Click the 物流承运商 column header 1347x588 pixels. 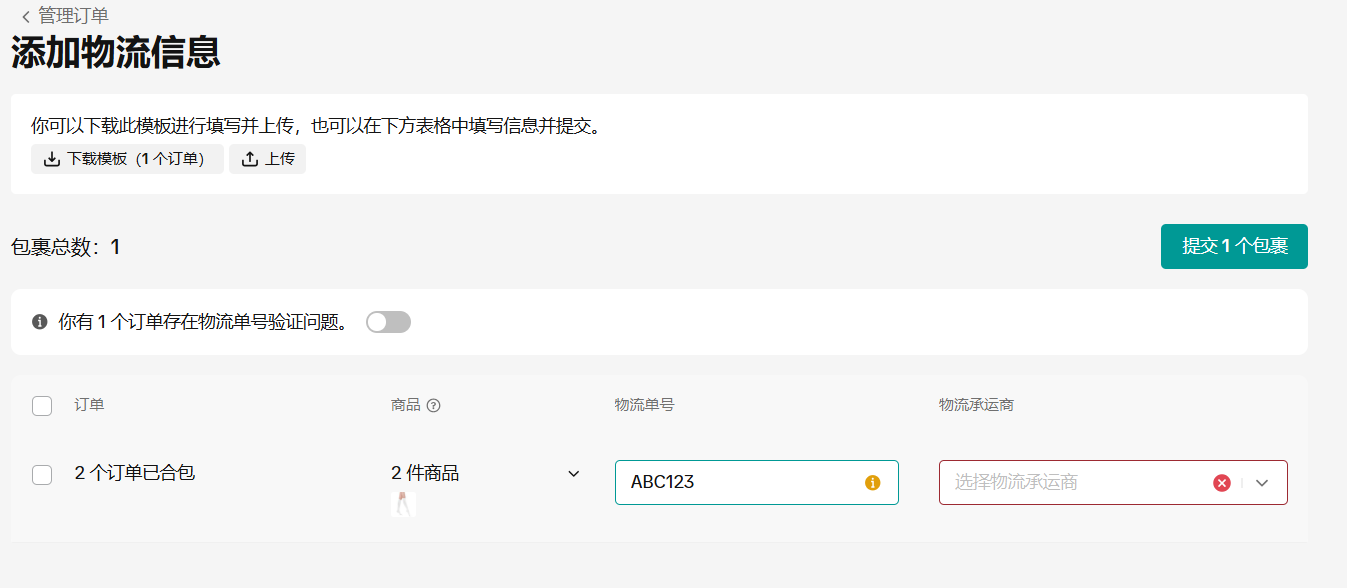[x=977, y=405]
